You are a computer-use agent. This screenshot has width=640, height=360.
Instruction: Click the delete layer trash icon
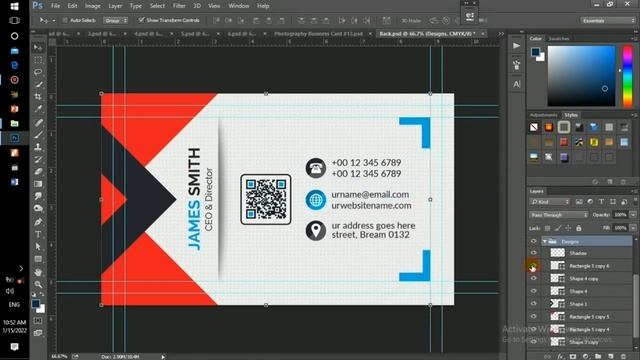click(x=623, y=356)
